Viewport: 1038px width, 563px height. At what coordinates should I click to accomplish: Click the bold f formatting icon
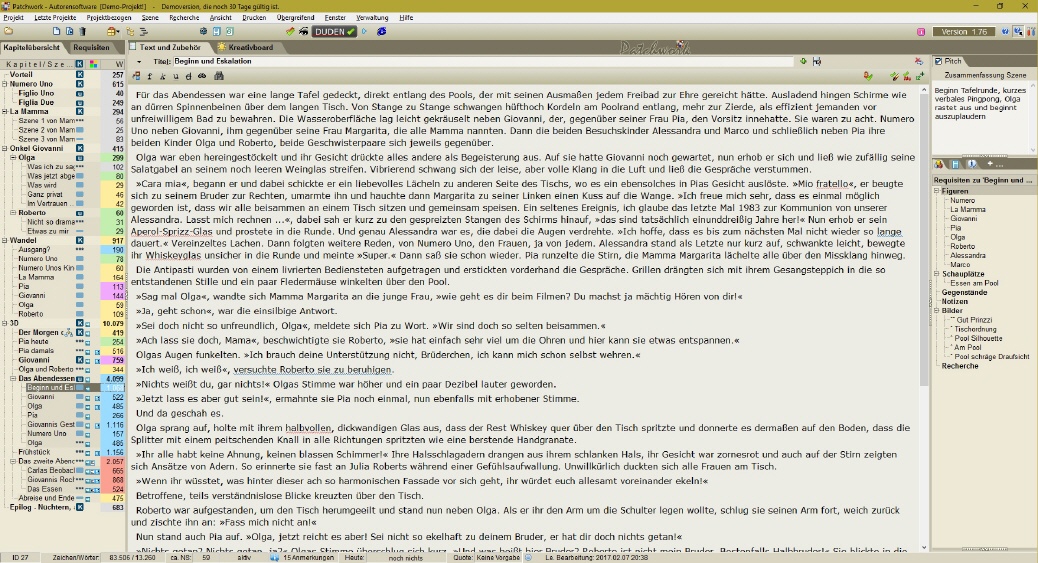coord(150,76)
